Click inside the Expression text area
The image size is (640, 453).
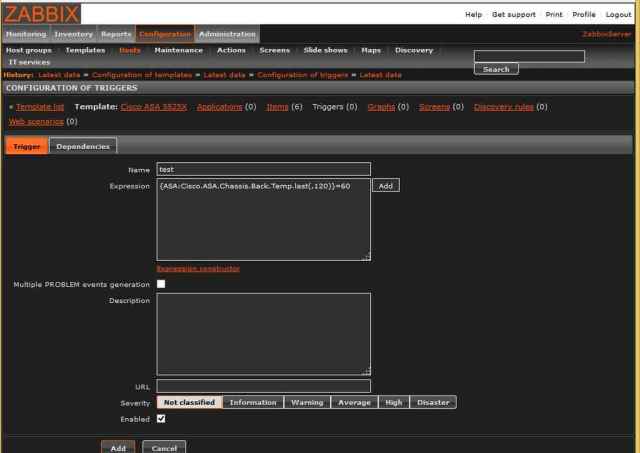[x=264, y=220]
